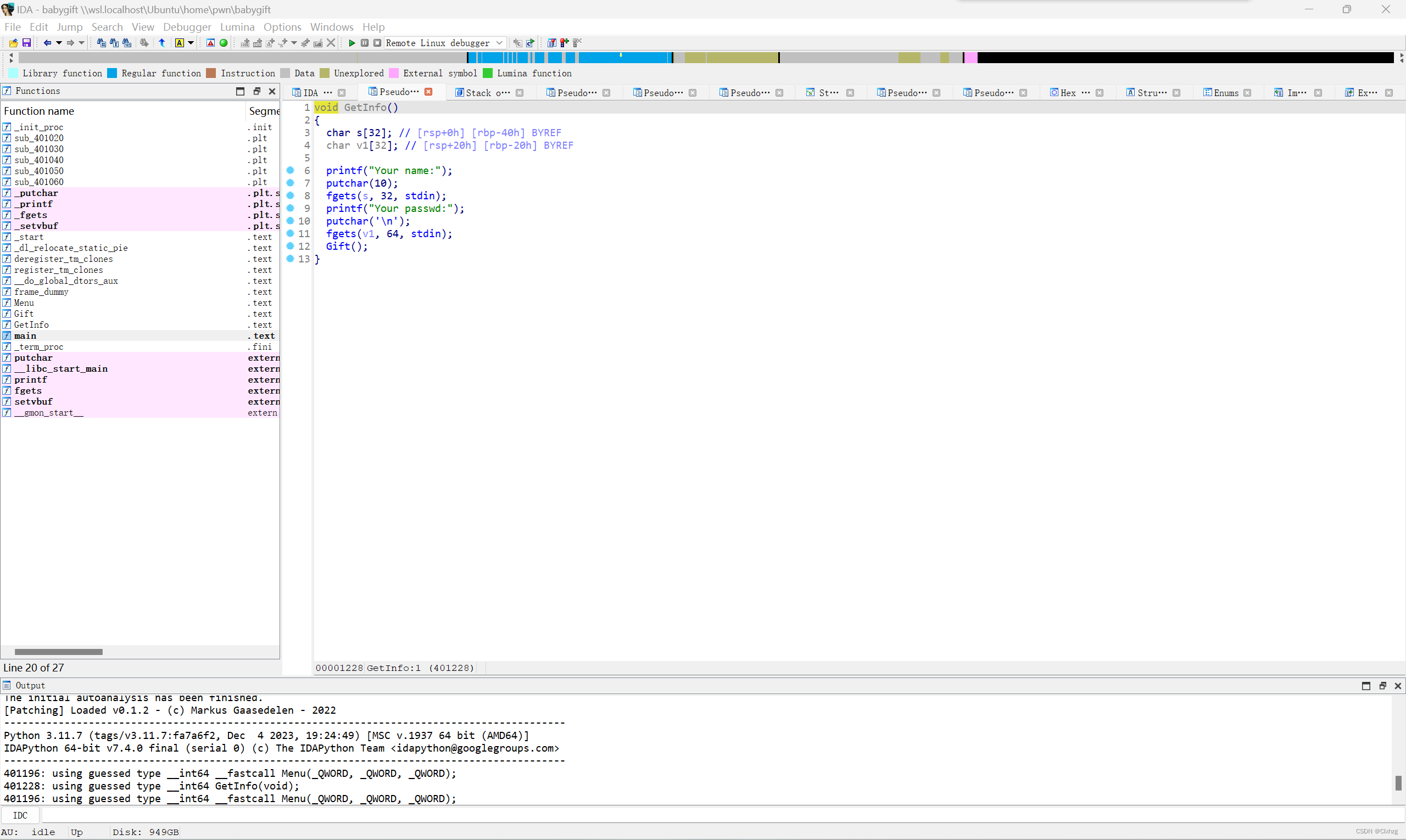
Task: Click the gray debugger icon before Step over
Action: [x=517, y=43]
